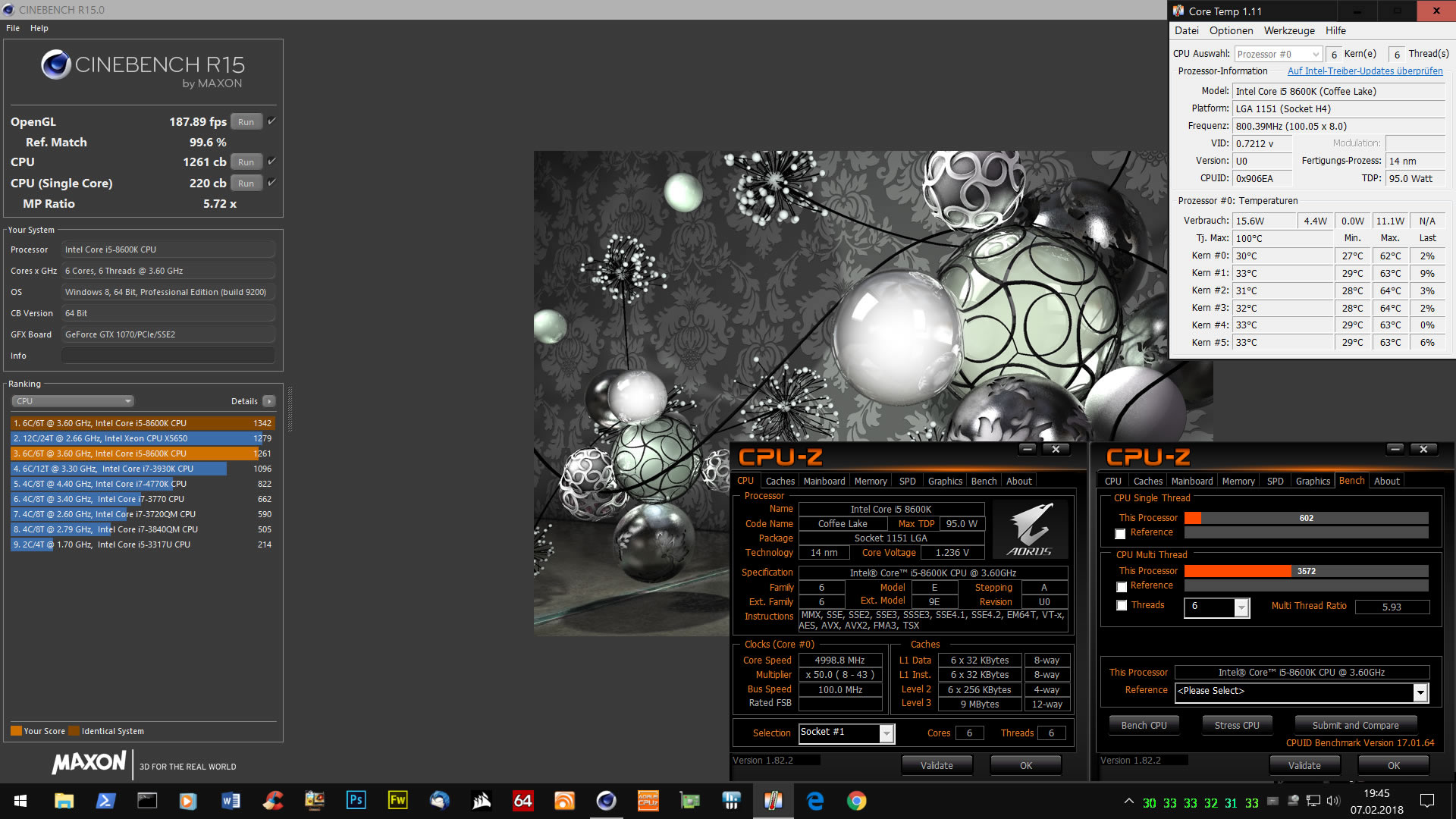1456x819 pixels.
Task: Tick the Threads checkbox in CPU-Z Bench
Action: tap(1121, 606)
